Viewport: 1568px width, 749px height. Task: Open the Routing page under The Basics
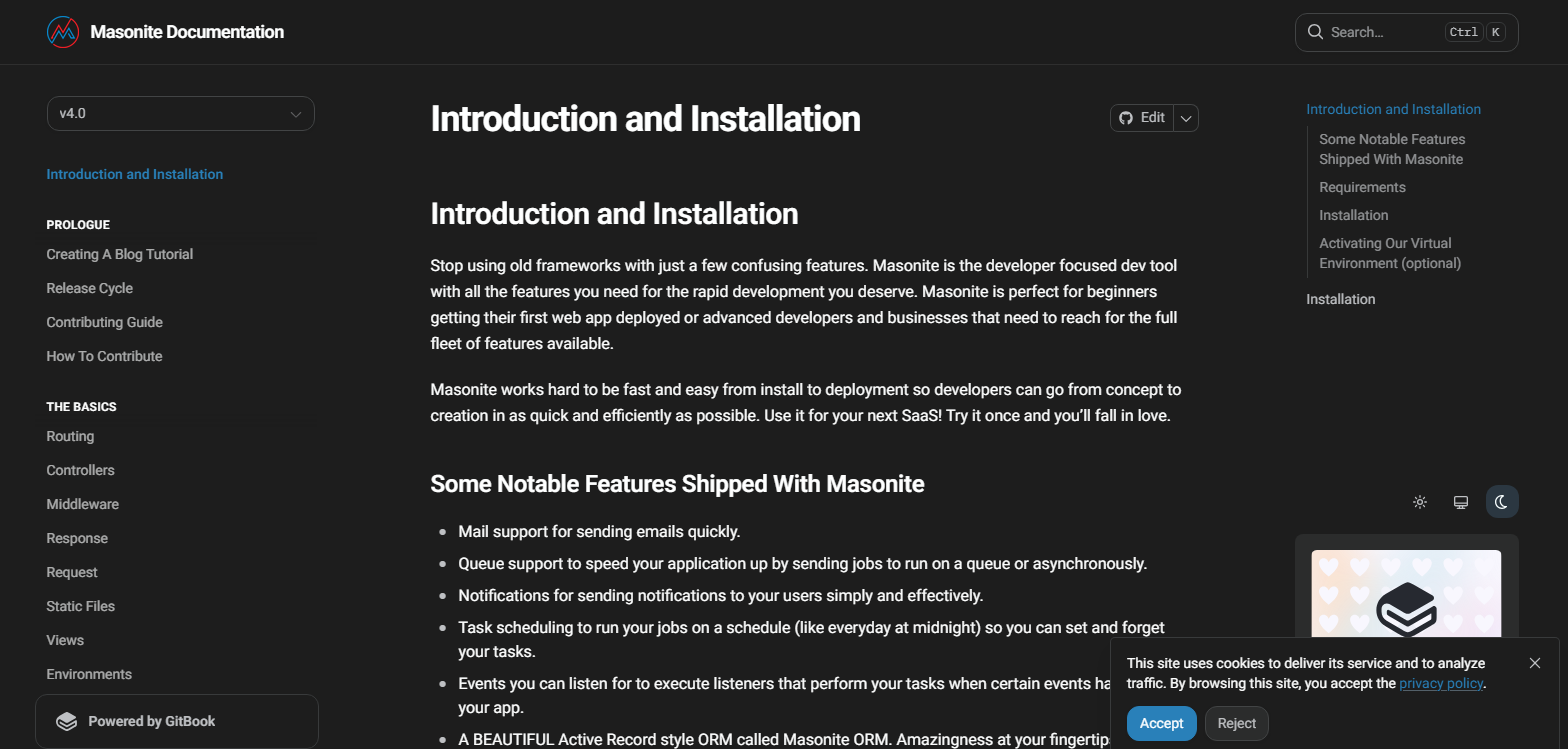click(70, 436)
